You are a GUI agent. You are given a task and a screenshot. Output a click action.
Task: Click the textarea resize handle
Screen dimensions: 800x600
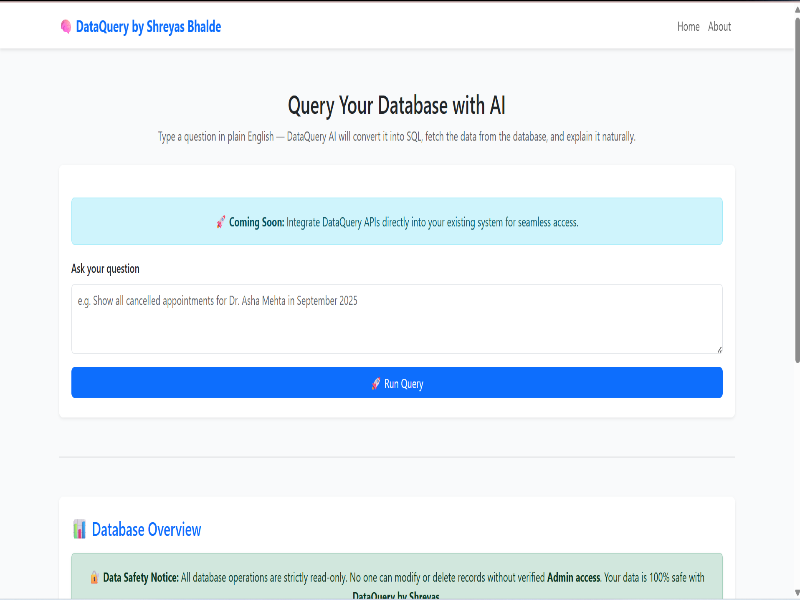(x=718, y=348)
